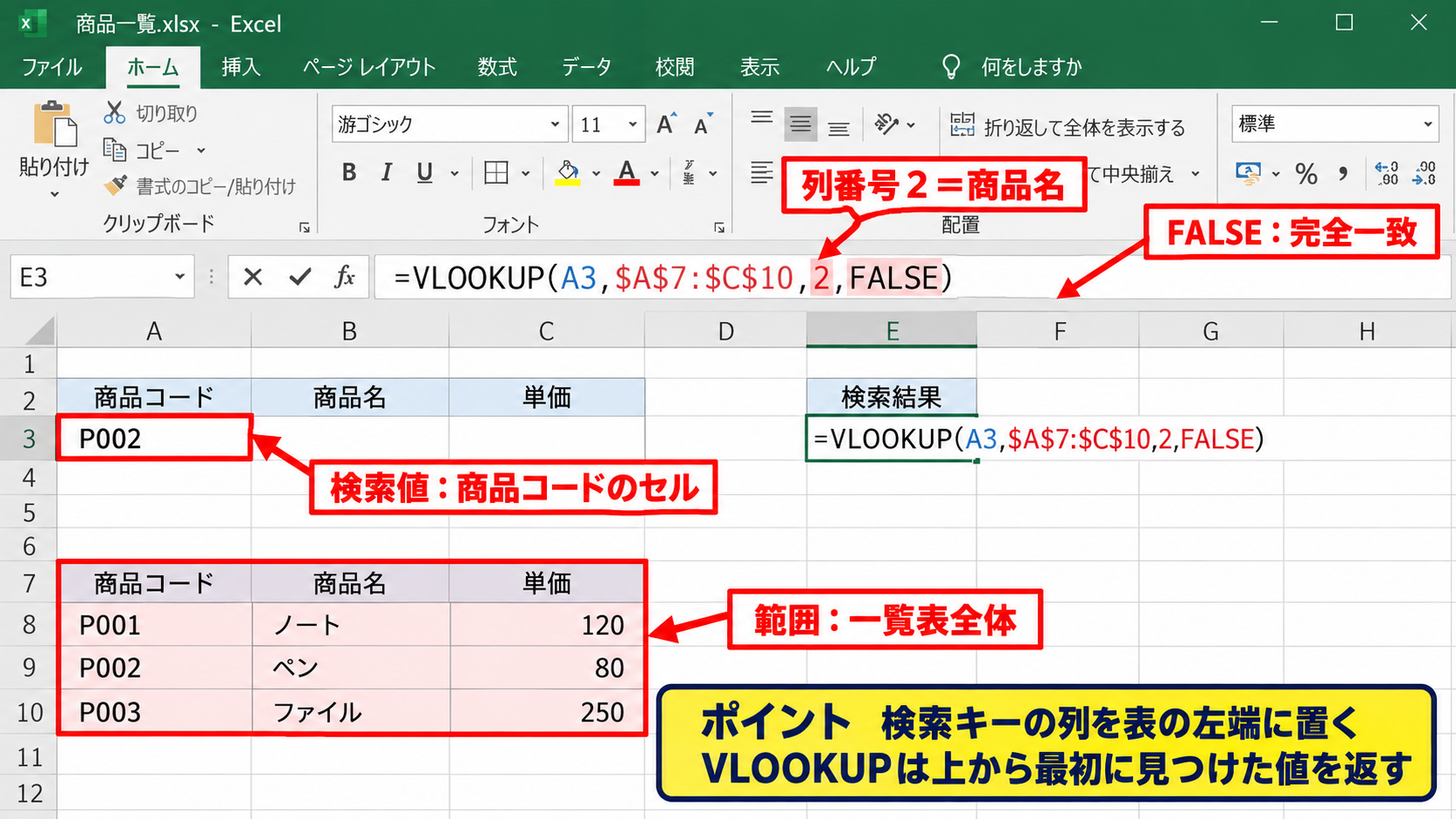
Task: Confirm formula with checkmark button
Action: pyautogui.click(x=300, y=277)
